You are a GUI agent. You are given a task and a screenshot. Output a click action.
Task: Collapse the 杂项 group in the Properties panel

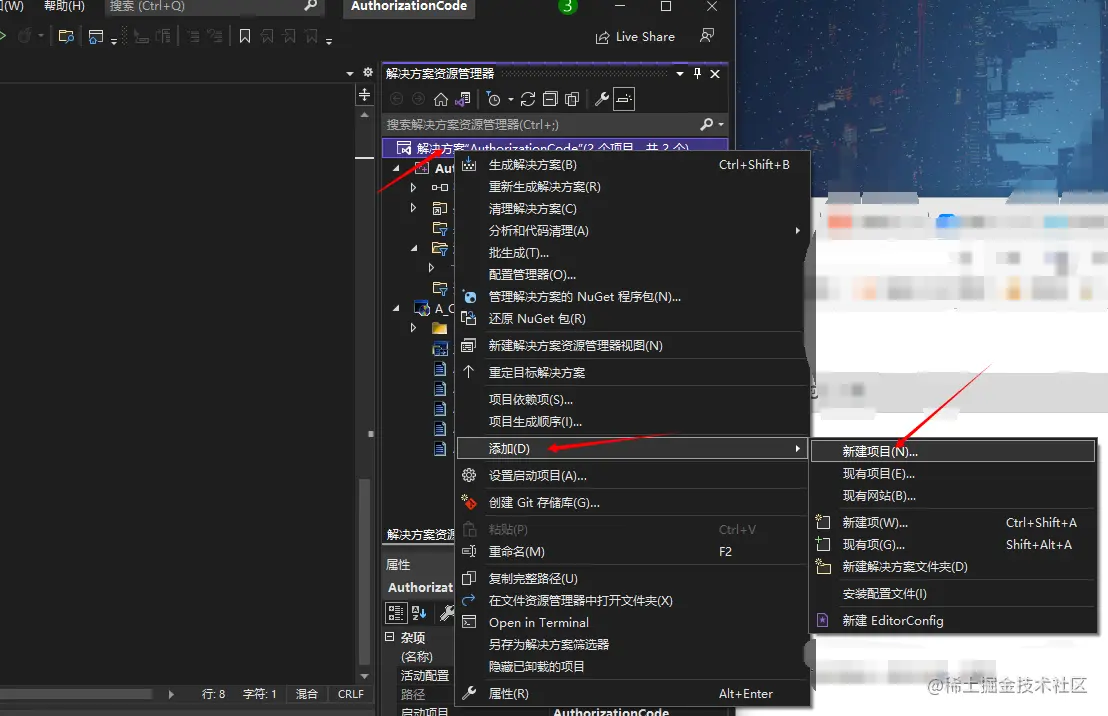point(390,637)
